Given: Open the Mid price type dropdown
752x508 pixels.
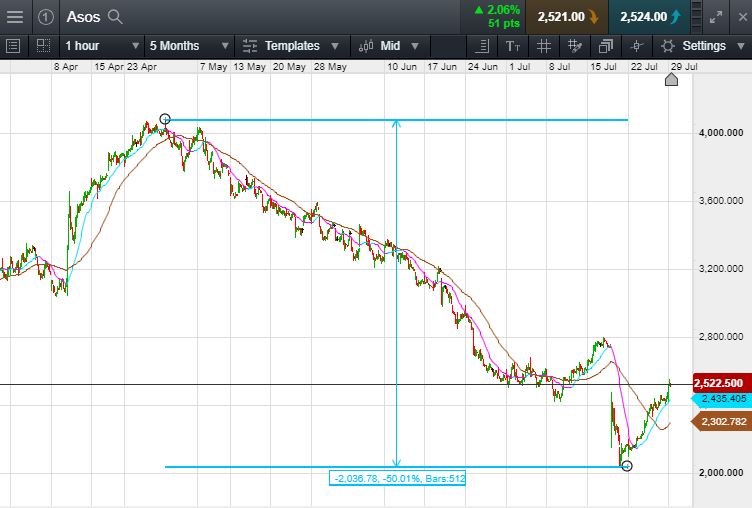Looking at the screenshot, I should (x=388, y=46).
